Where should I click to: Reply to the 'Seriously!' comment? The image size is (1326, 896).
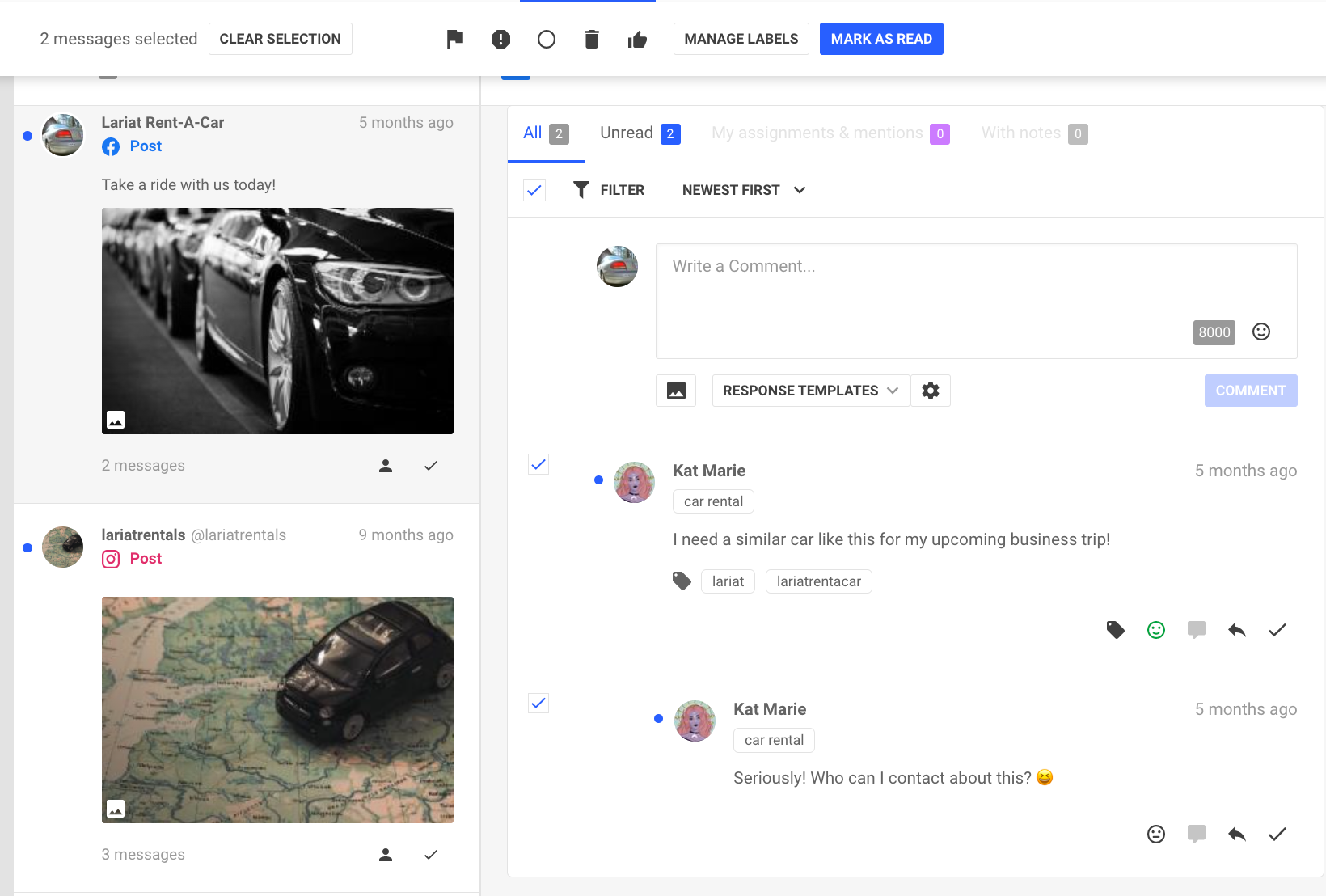click(1237, 834)
